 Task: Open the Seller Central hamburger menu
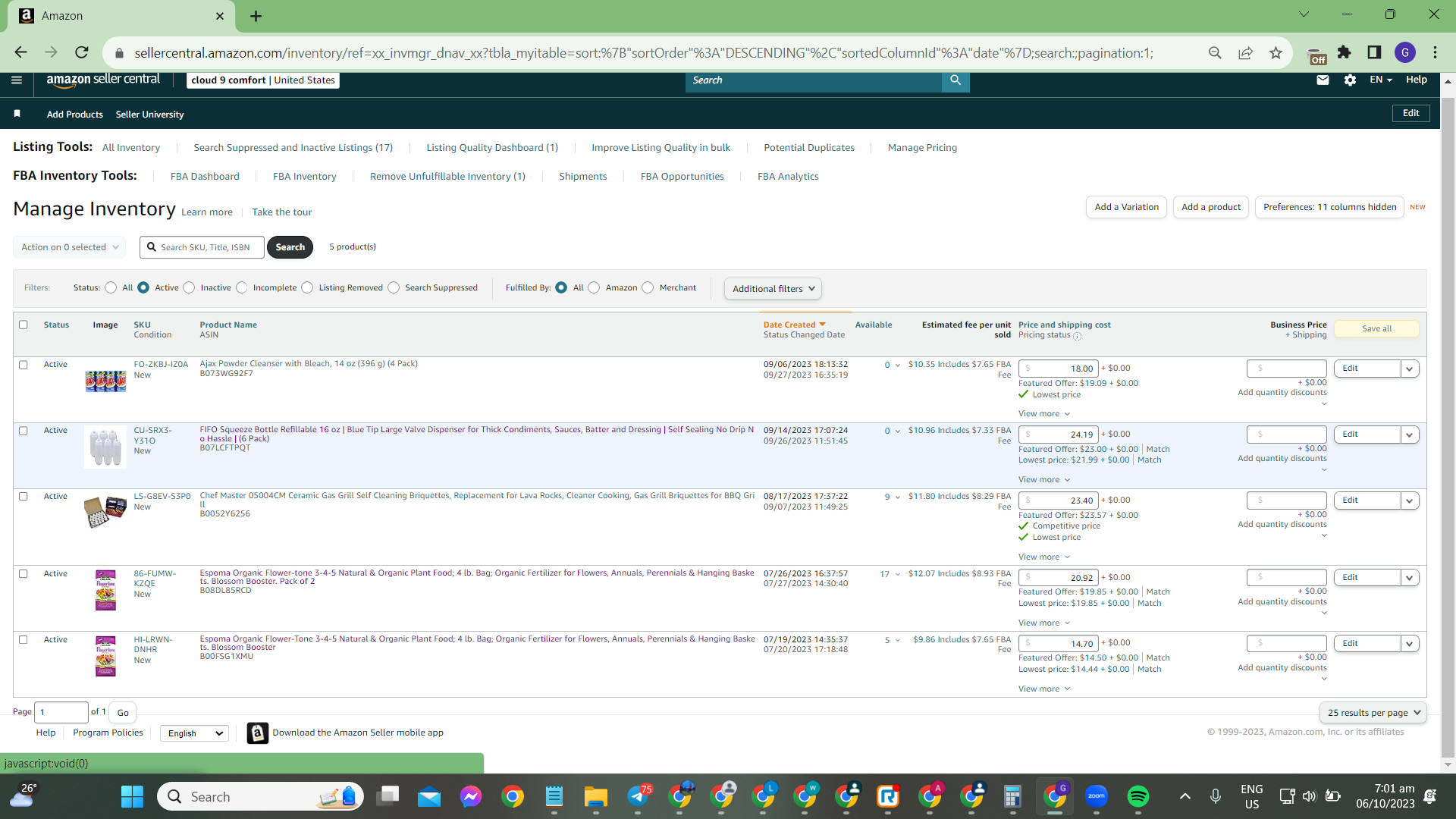tap(17, 80)
